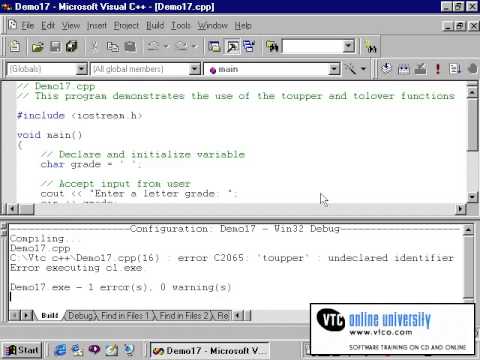
Task: Run program with red exclamation Execute icon
Action: [x=438, y=69]
